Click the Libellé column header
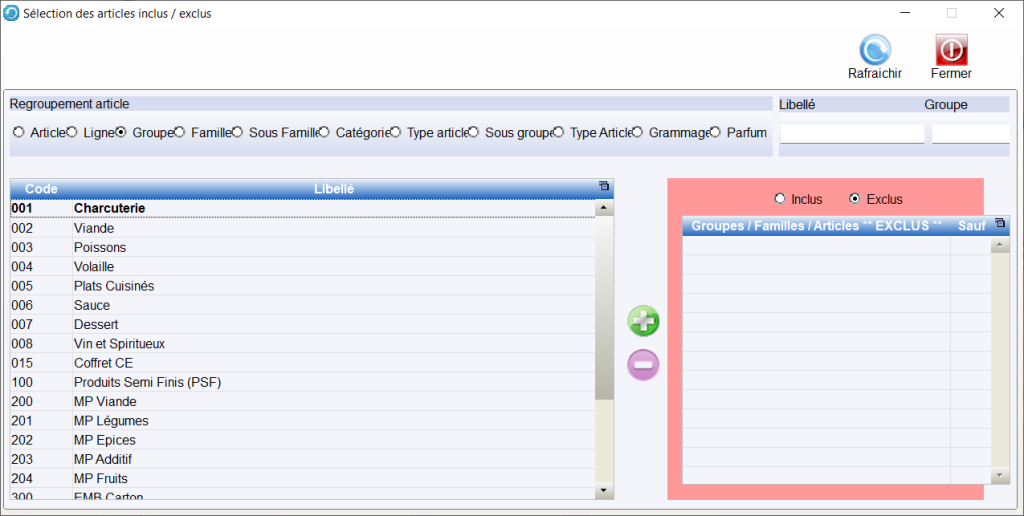 point(333,189)
